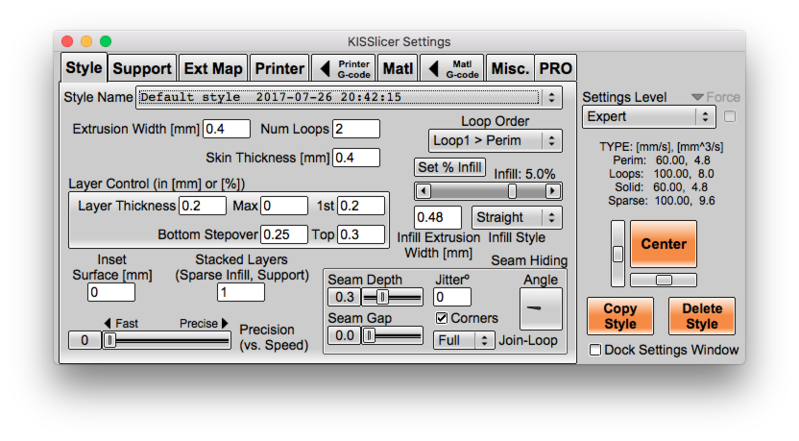Screen dimensions: 799x441
Task: Click the Extrusion Width input field
Action: coord(226,129)
